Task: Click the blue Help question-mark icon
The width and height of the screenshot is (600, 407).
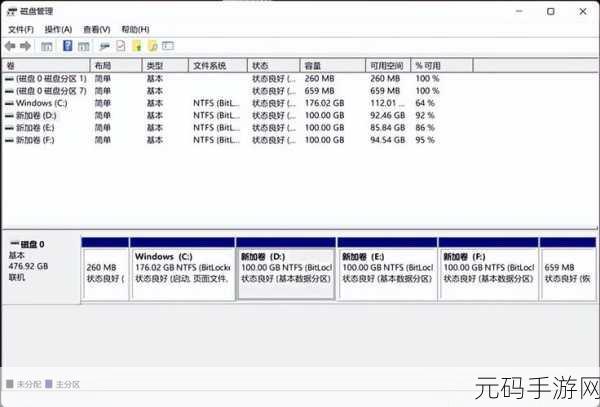Action: 68,46
